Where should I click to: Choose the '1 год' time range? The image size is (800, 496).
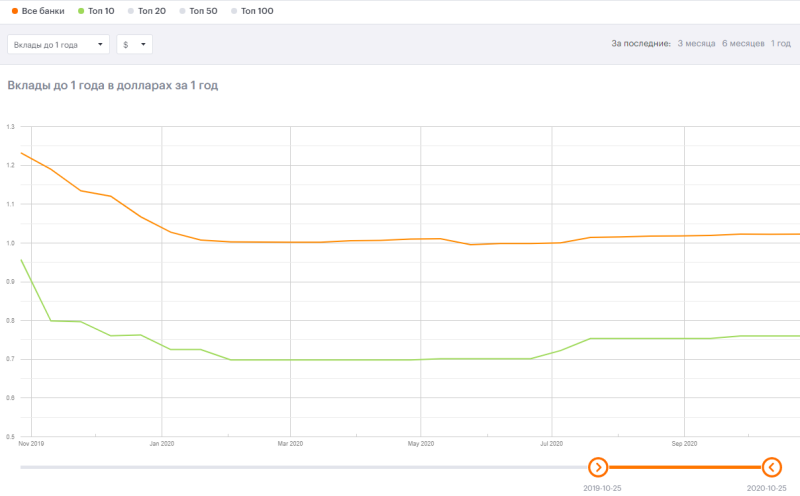780,44
